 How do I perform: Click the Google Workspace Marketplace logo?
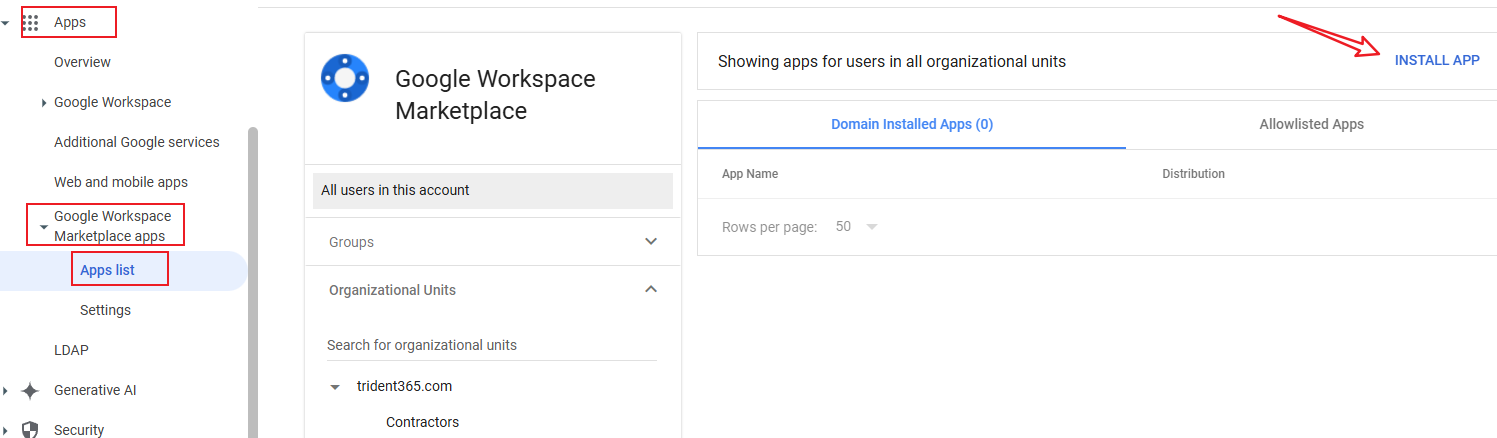pyautogui.click(x=345, y=78)
